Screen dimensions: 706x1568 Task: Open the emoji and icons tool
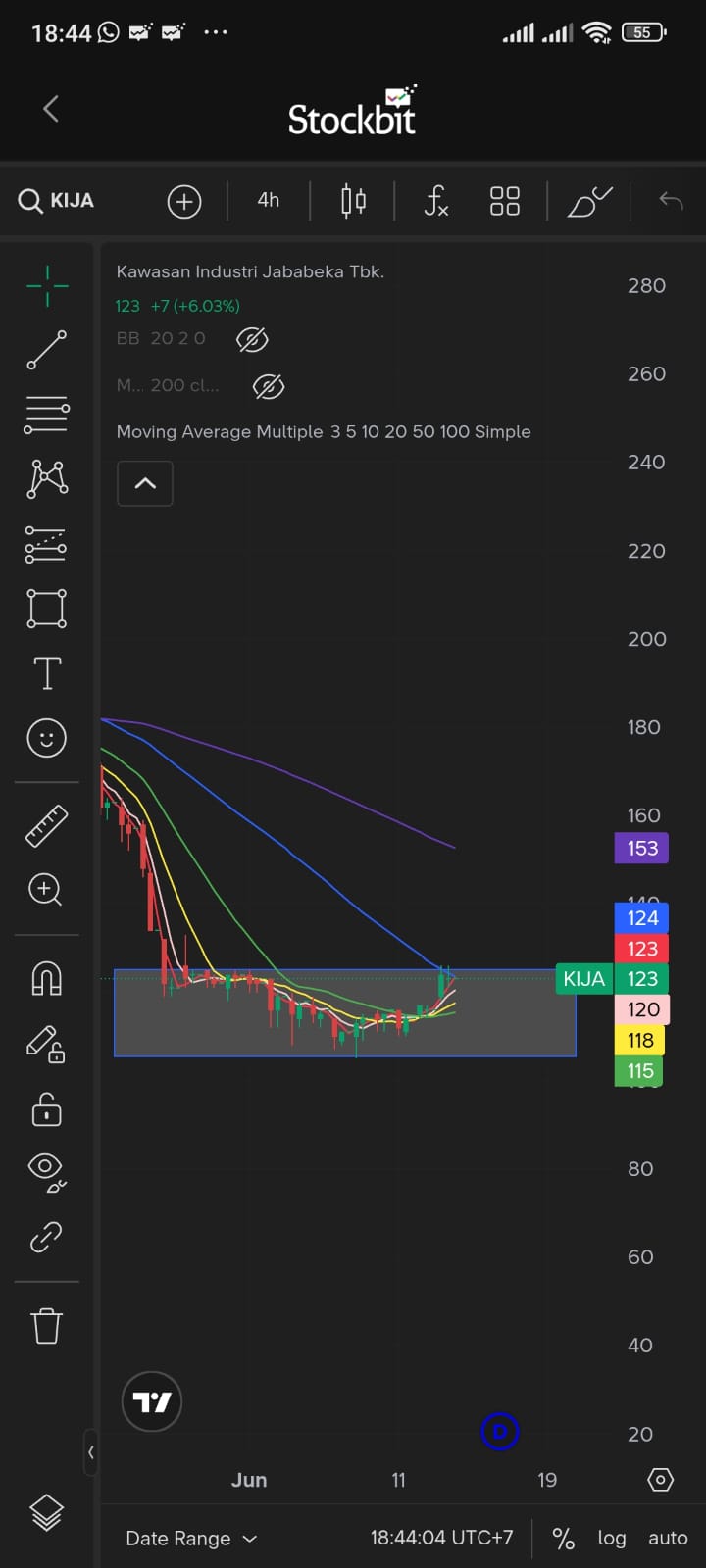47,738
